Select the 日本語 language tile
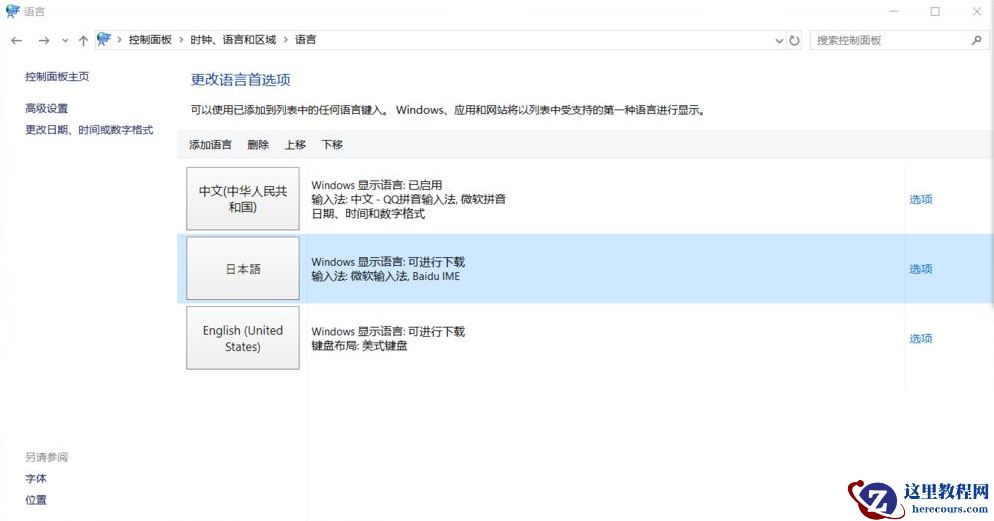This screenshot has height=521, width=994. [x=243, y=269]
